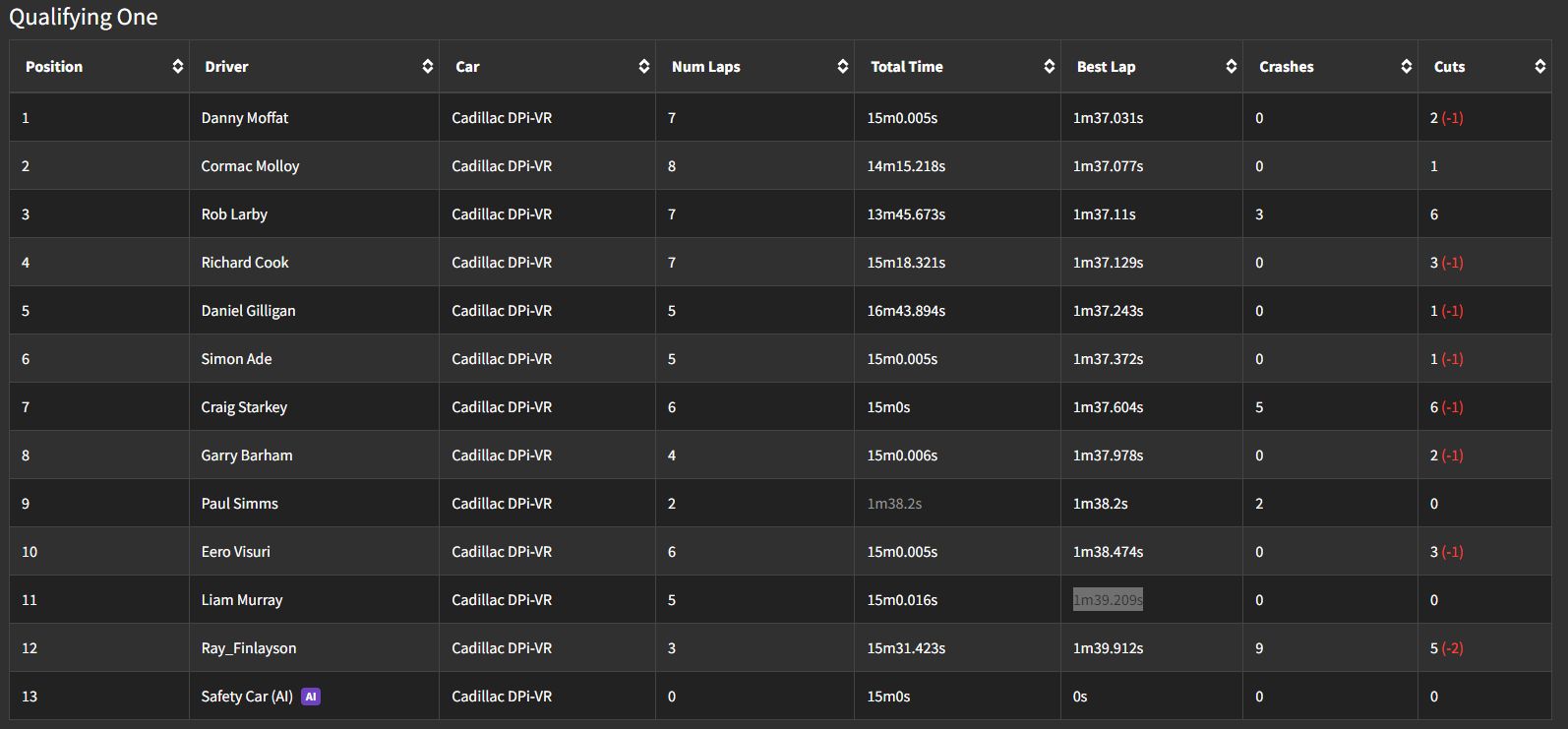Click Cormac Molloy's num laps value 8
This screenshot has width=1568, height=729.
672,166
